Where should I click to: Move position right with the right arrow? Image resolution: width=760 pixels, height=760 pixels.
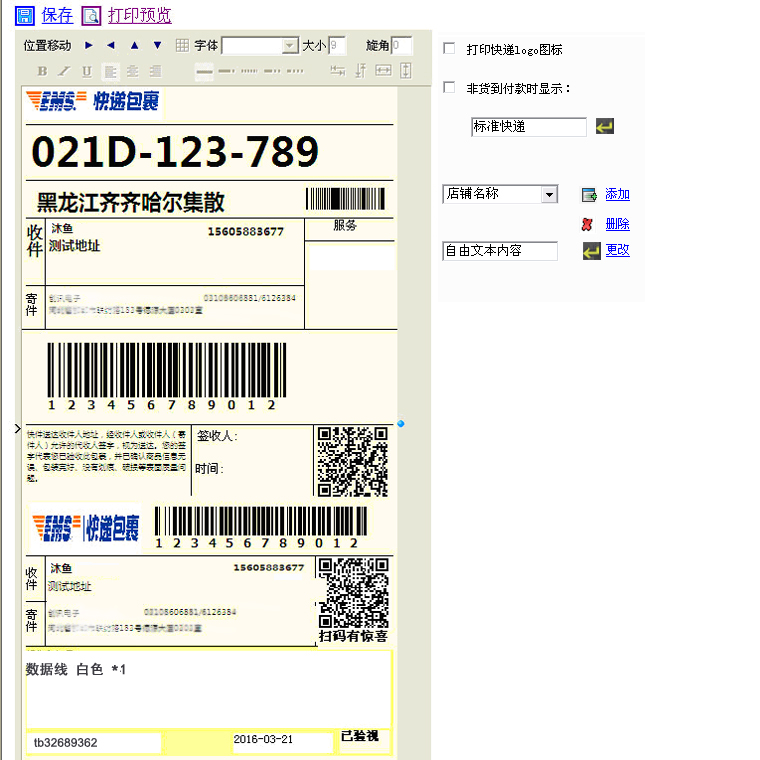tap(89, 45)
